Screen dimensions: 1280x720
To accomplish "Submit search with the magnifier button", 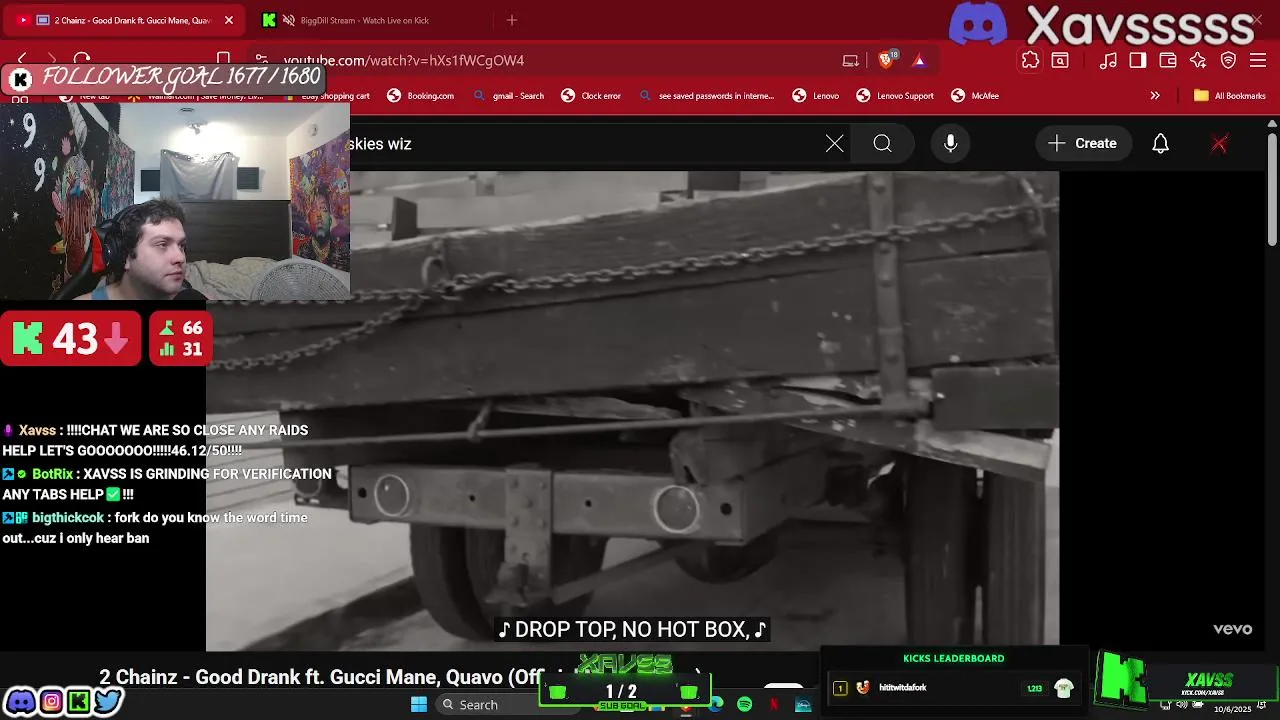I will click(882, 144).
